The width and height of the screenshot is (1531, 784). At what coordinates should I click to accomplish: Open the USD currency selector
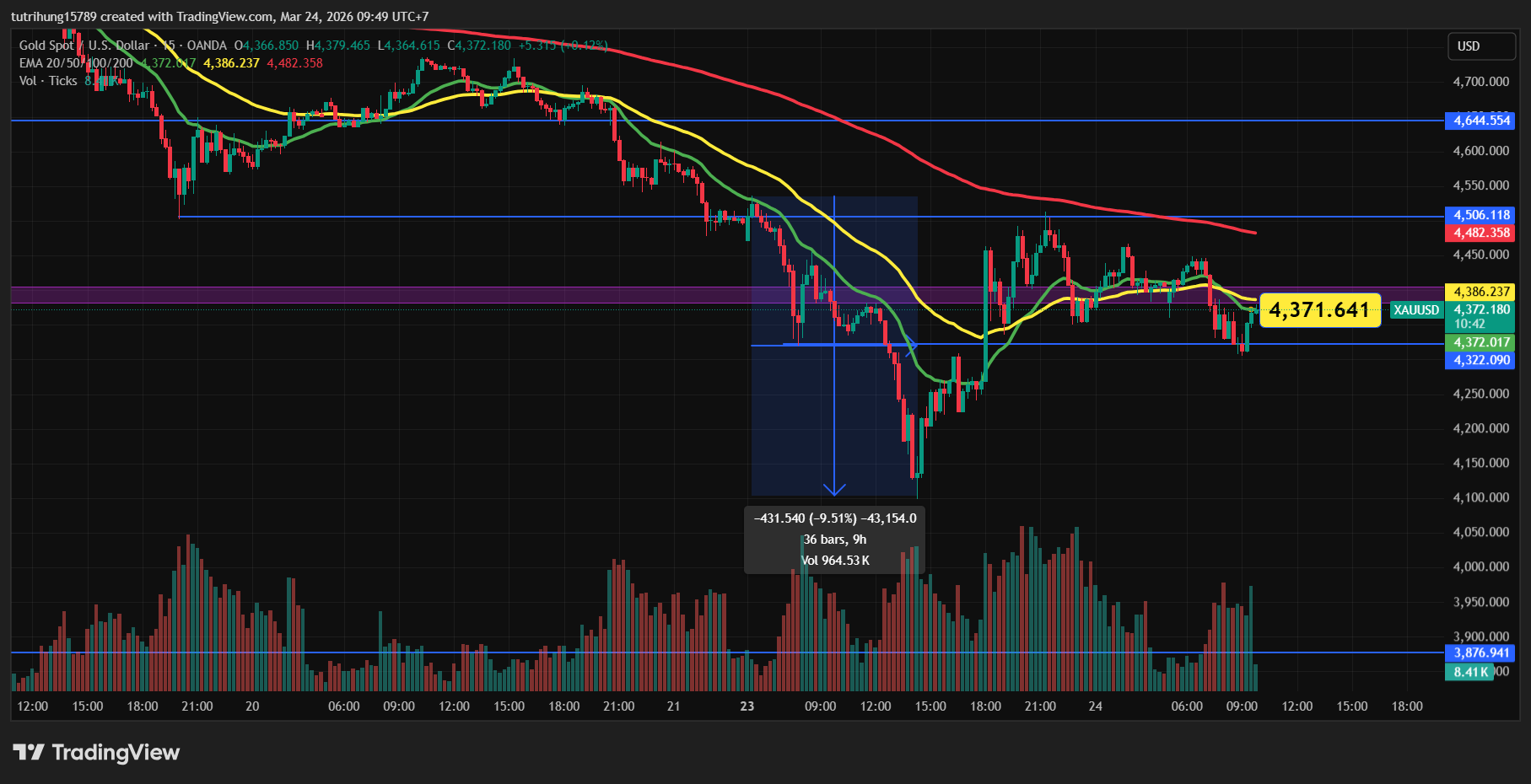coord(1480,46)
